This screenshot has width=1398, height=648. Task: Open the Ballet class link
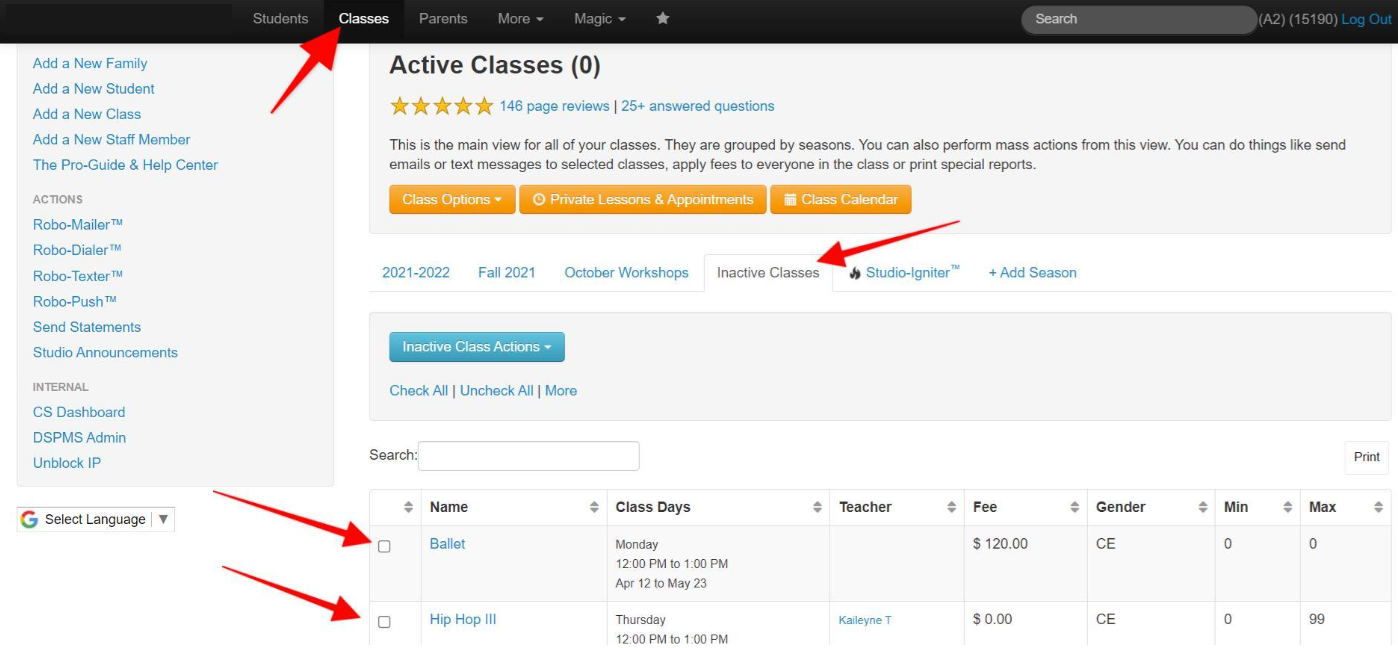pos(448,544)
